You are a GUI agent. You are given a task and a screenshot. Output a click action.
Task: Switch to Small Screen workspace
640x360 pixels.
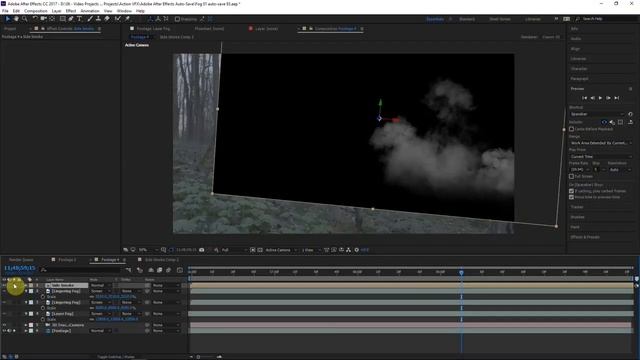pyautogui.click(x=500, y=19)
